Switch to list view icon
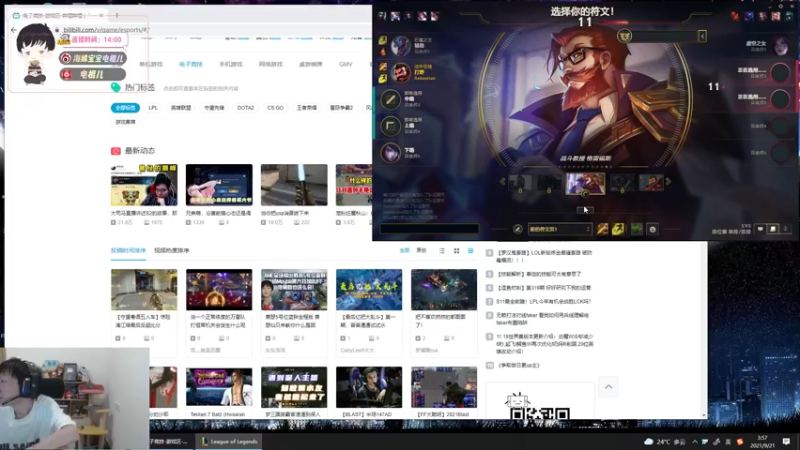Image resolution: width=800 pixels, height=450 pixels. point(442,251)
